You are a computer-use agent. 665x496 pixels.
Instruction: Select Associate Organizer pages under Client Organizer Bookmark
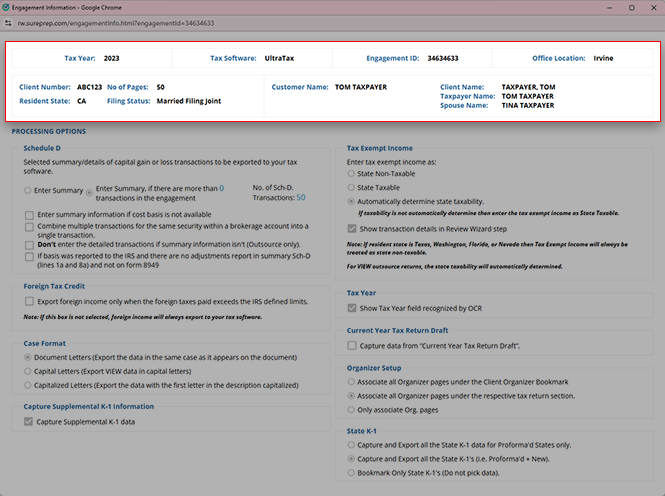[351, 382]
